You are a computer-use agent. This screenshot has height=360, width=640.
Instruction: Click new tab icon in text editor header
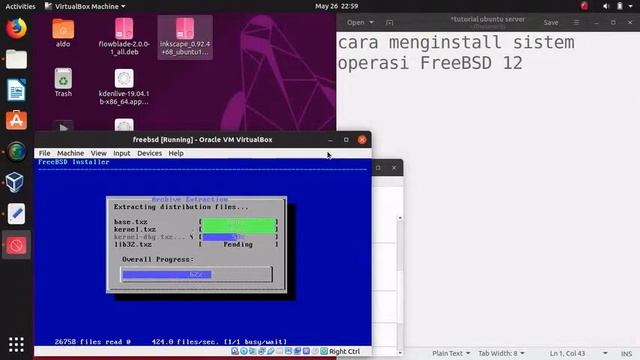click(x=389, y=22)
